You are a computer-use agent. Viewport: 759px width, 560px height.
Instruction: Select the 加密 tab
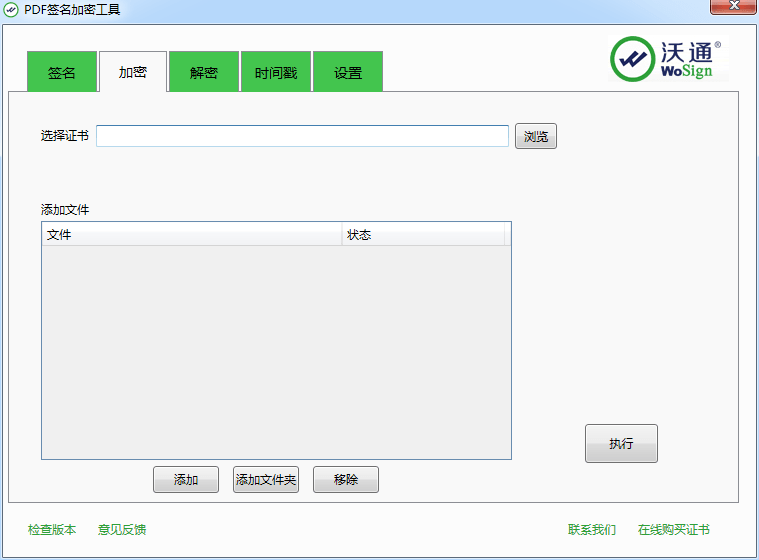click(x=133, y=73)
